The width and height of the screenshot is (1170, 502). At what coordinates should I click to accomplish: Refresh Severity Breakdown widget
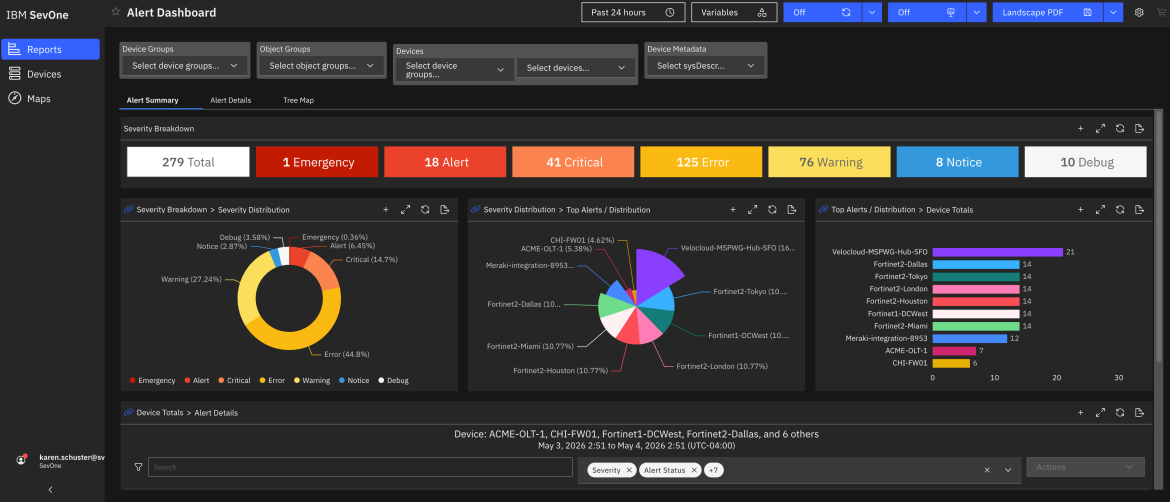(x=1120, y=128)
